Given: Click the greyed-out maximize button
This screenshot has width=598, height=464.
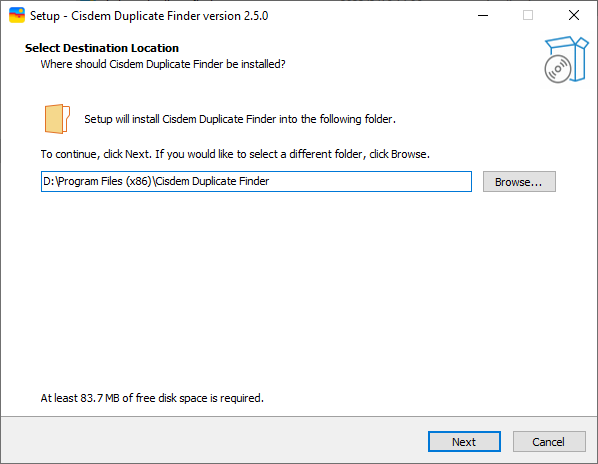Looking at the screenshot, I should pos(528,15).
